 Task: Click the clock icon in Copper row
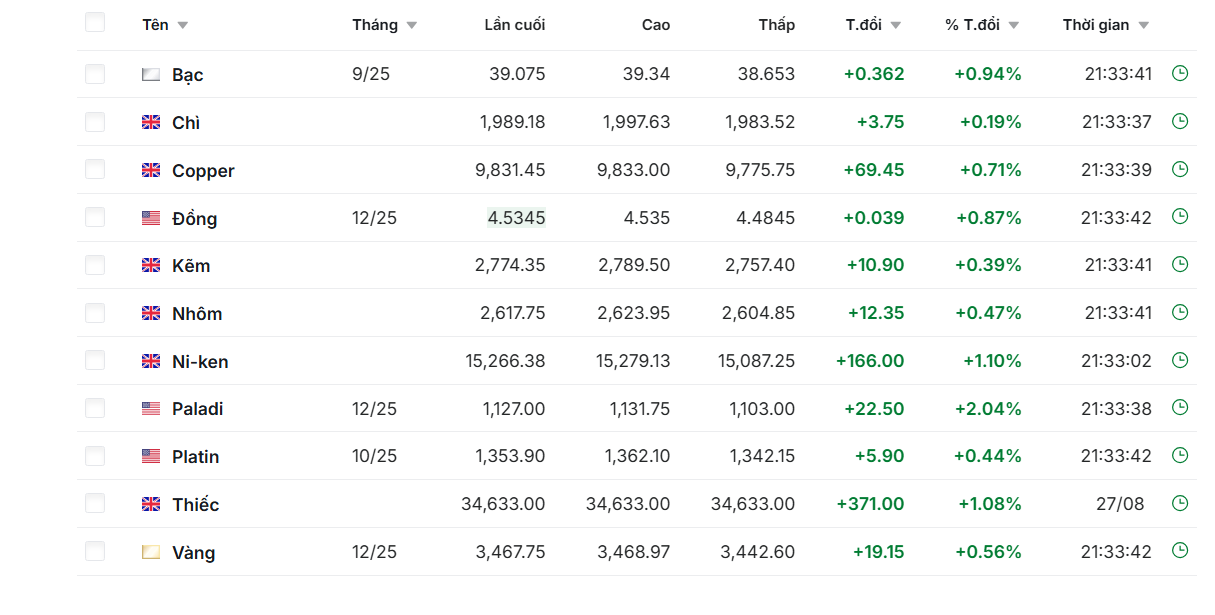1180,169
